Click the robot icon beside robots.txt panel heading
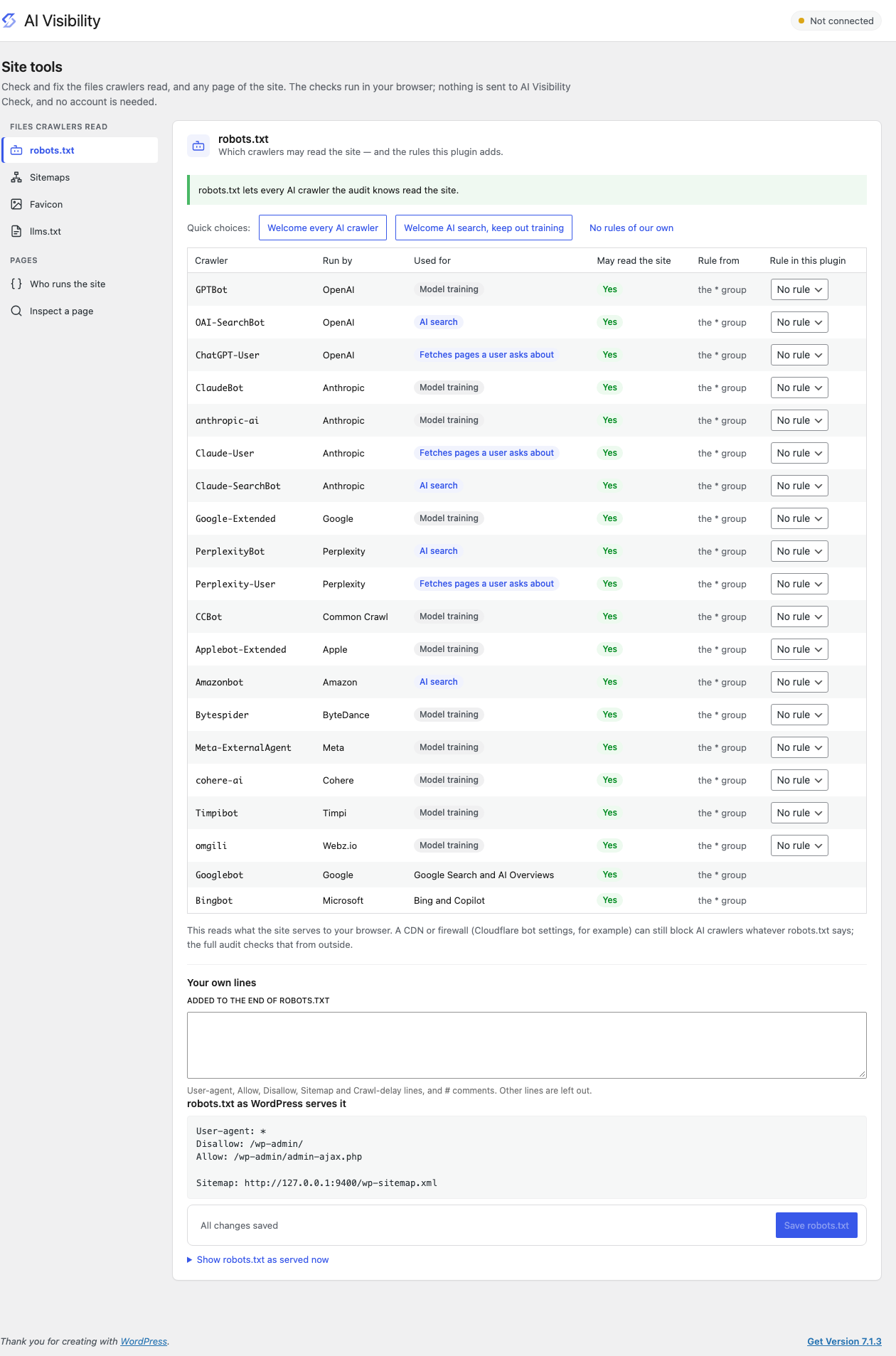Screen dimensions: 896x1356 coord(198,146)
